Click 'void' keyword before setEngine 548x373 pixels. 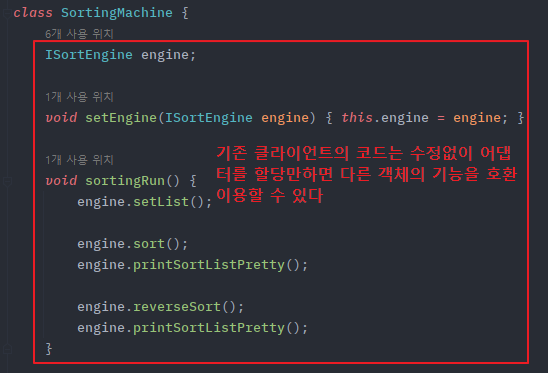pos(61,118)
